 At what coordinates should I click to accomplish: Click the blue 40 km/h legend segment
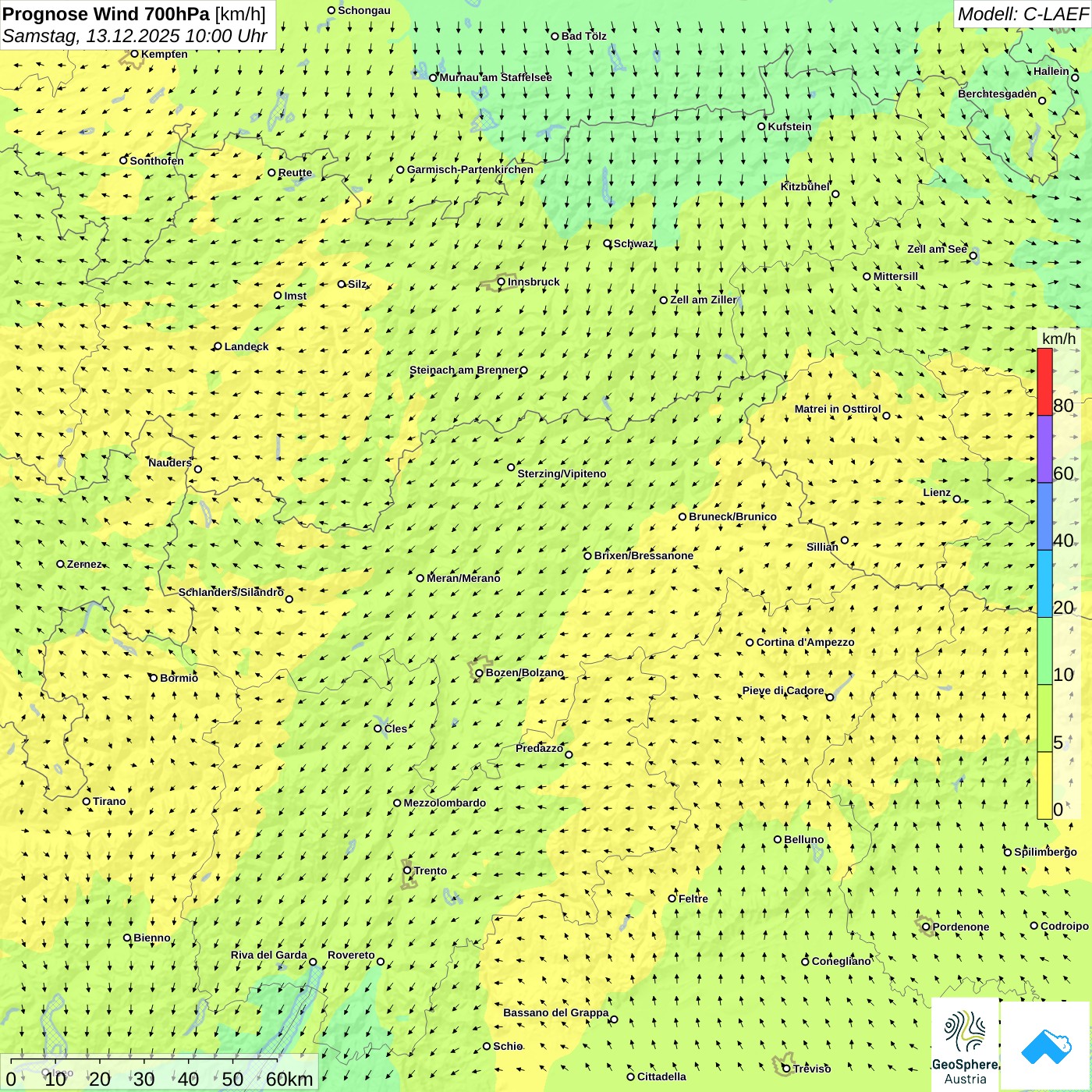(1044, 516)
